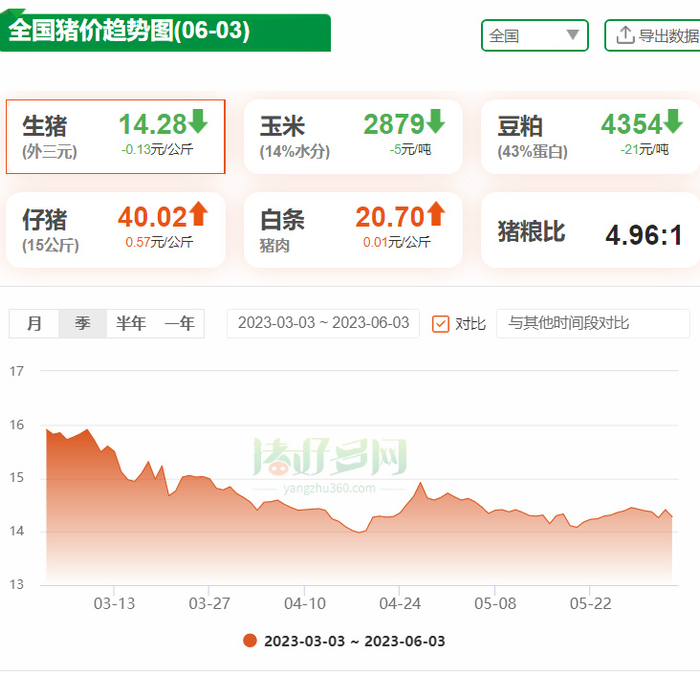
Task: Click the 05-22 x-axis date label
Action: (590, 604)
